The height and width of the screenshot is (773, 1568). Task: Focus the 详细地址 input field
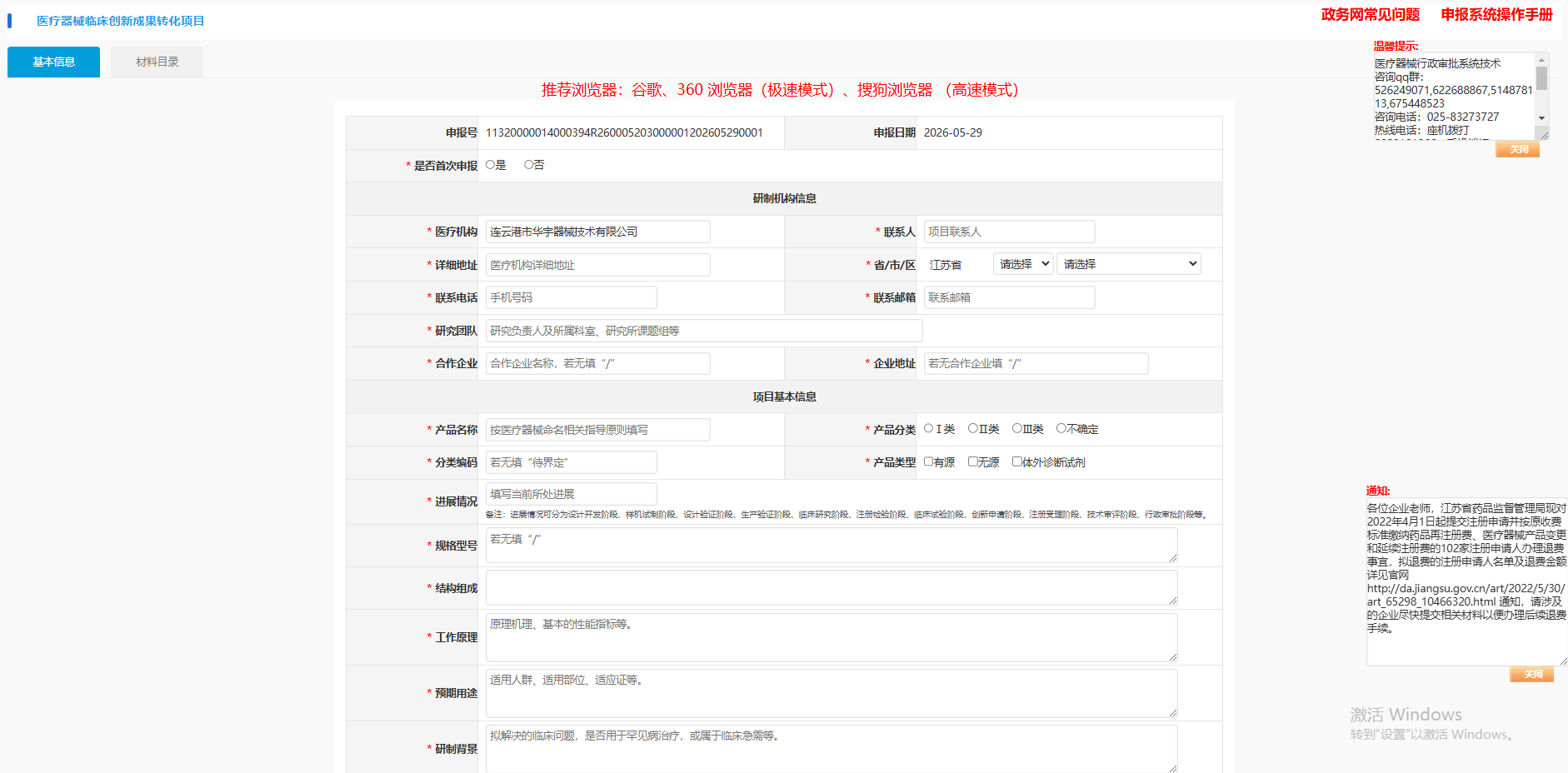[x=597, y=265]
